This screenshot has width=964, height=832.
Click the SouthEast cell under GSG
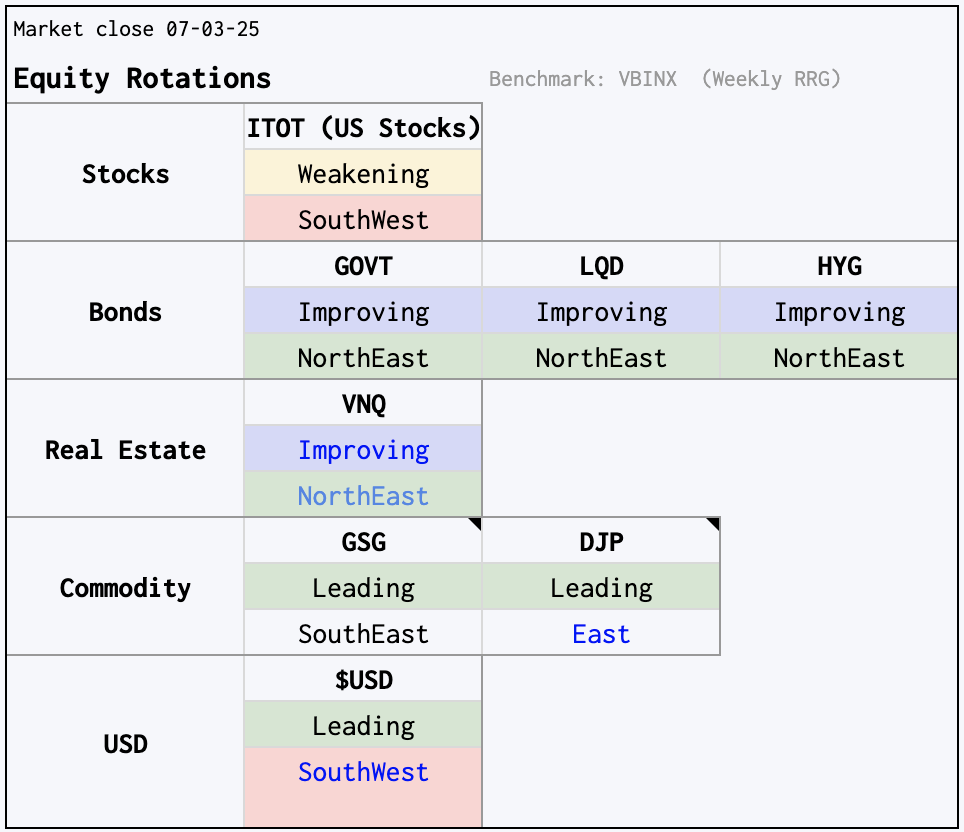363,633
